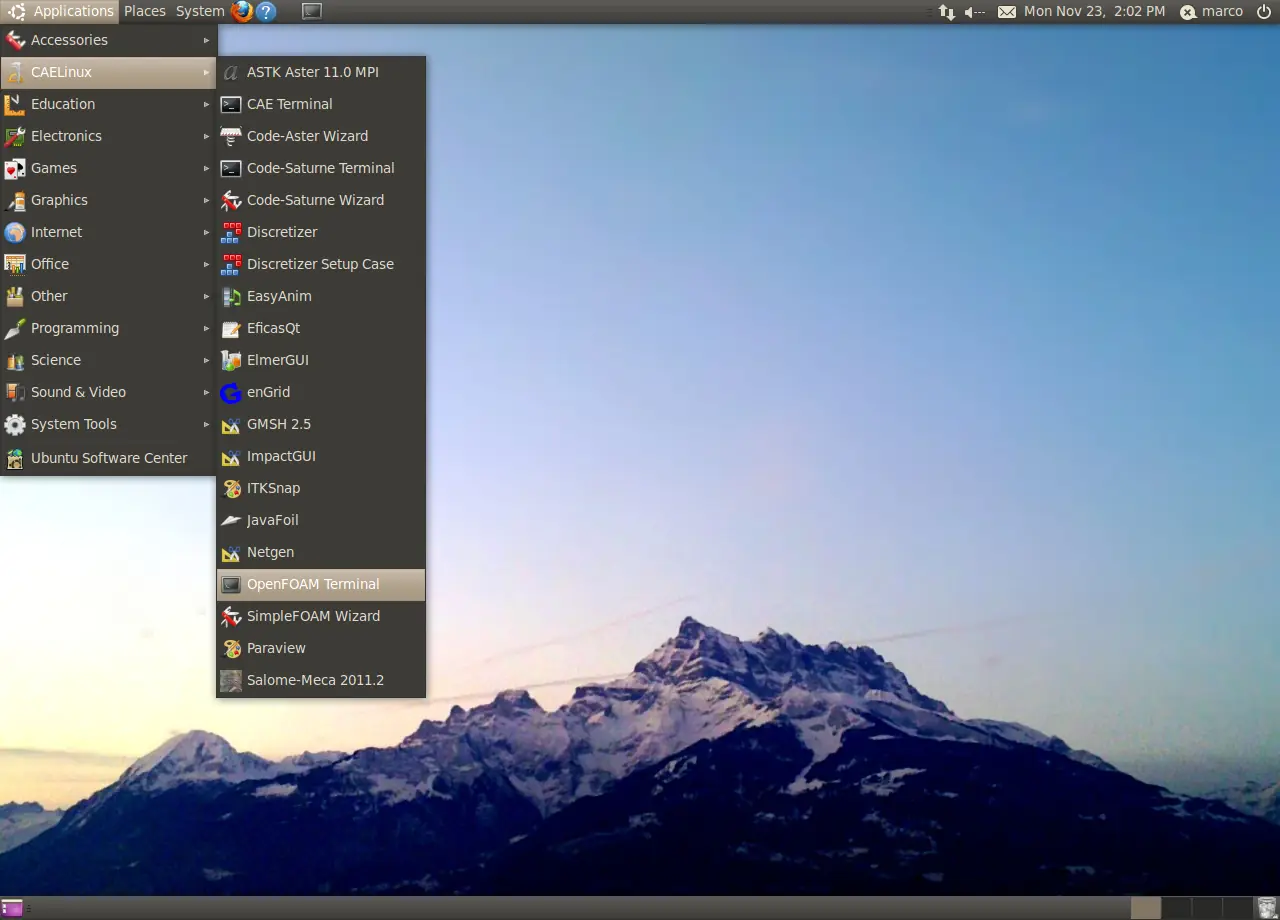Open the System Tools category
The height and width of the screenshot is (920, 1280).
[108, 424]
